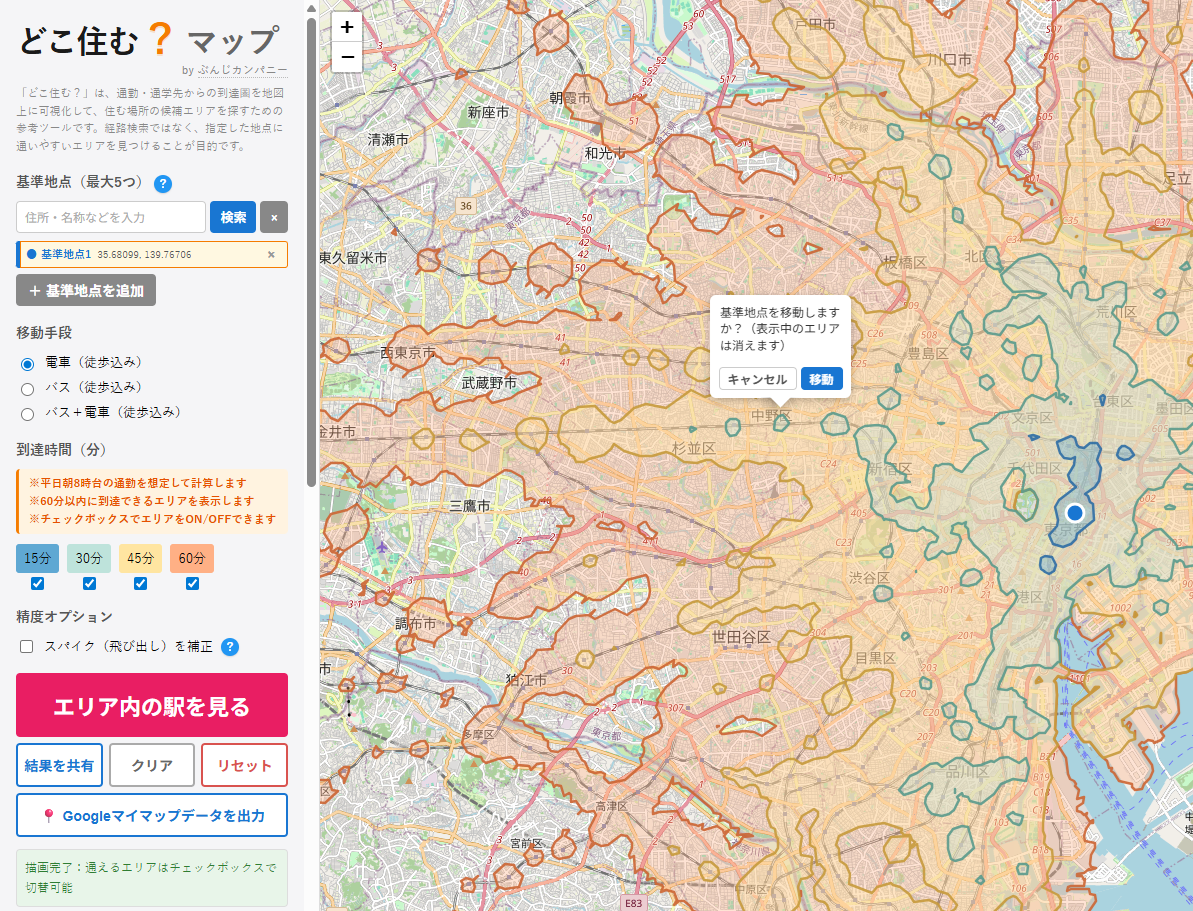This screenshot has height=911, width=1193.
Task: Click the クリア button
Action: [x=152, y=765]
